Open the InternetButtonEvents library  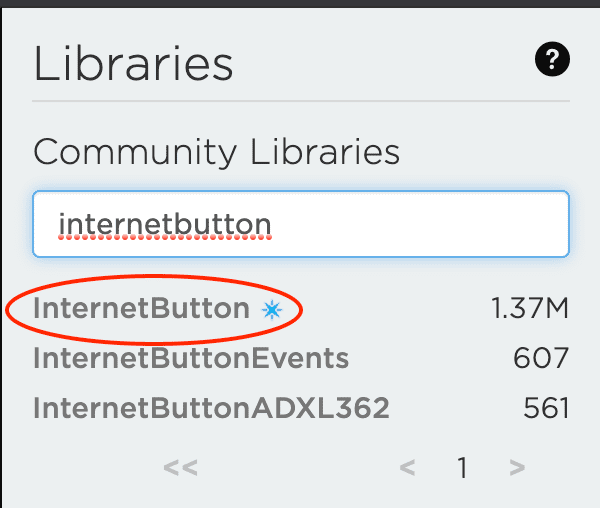191,358
